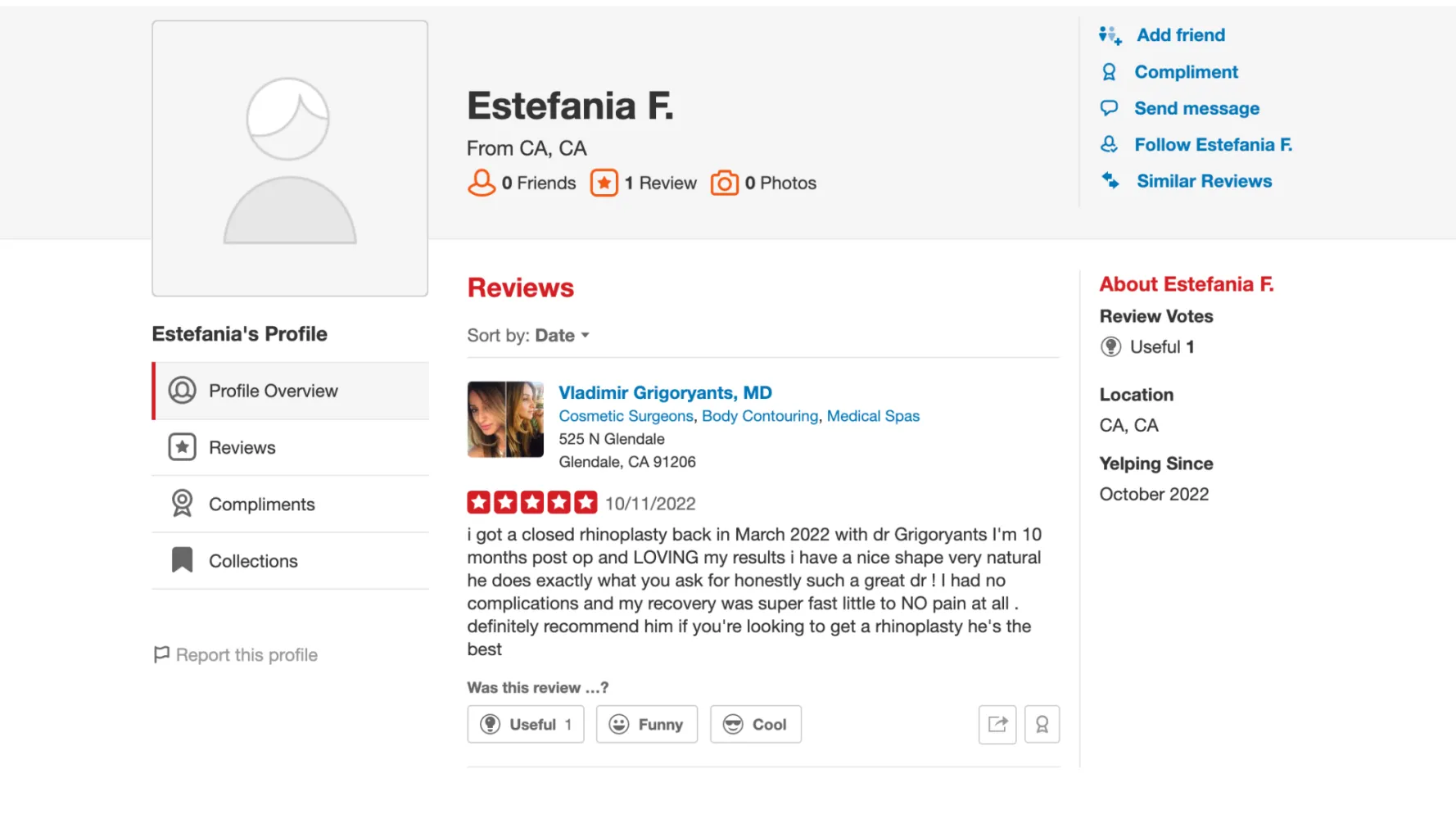Click the compliment ribbon icon under review
This screenshot has height=819, width=1456.
point(1042,724)
